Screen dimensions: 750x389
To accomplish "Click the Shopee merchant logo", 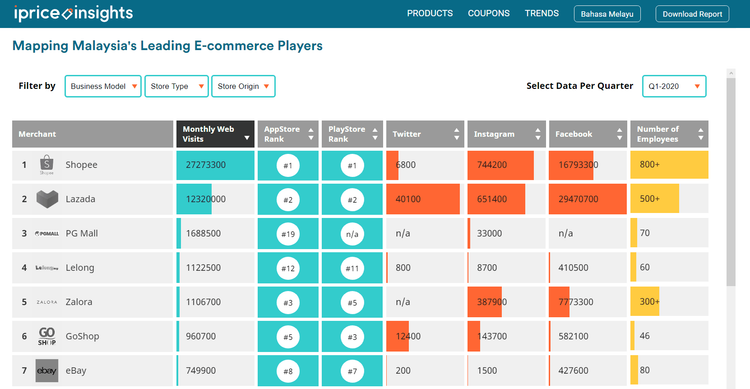I will [x=46, y=165].
